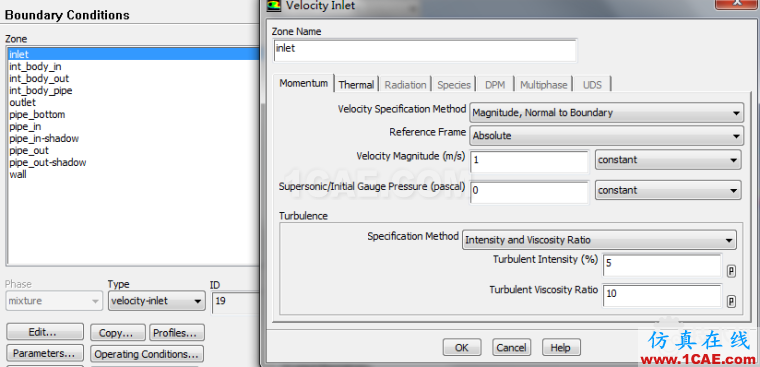Select the outlet zone in list
The height and width of the screenshot is (367, 760).
(x=23, y=103)
